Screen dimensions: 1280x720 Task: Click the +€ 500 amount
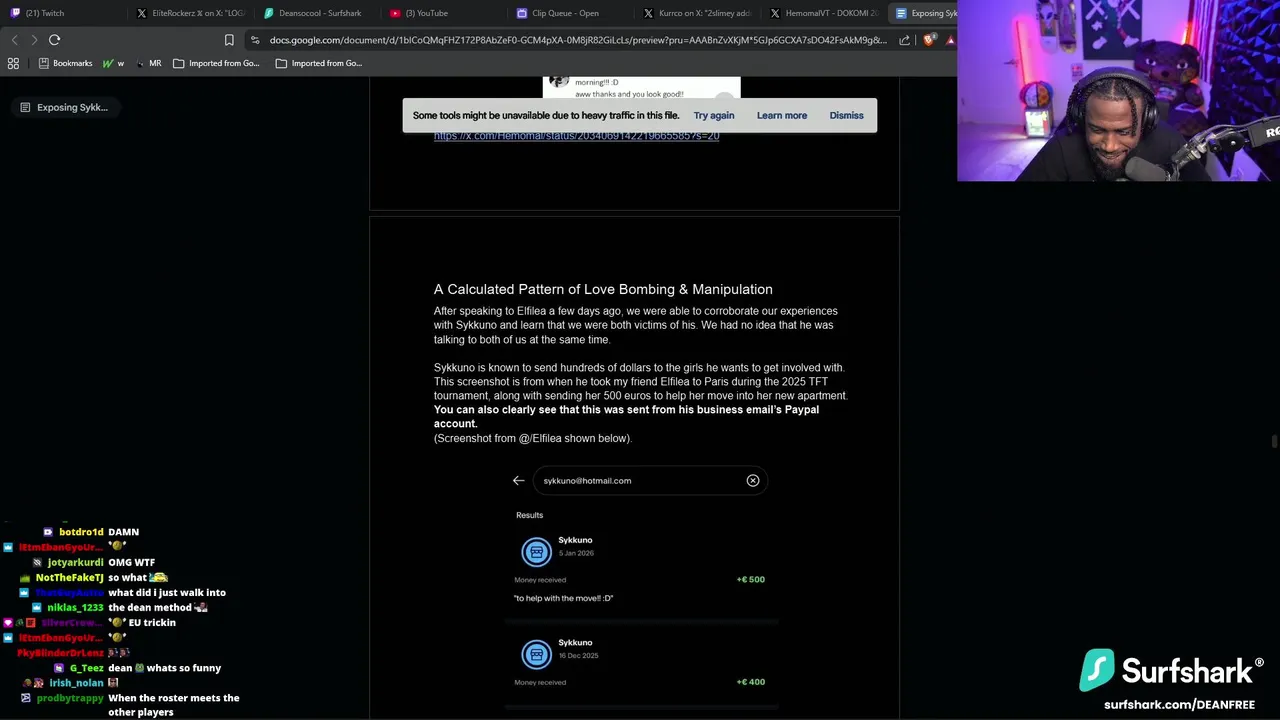[x=751, y=580]
